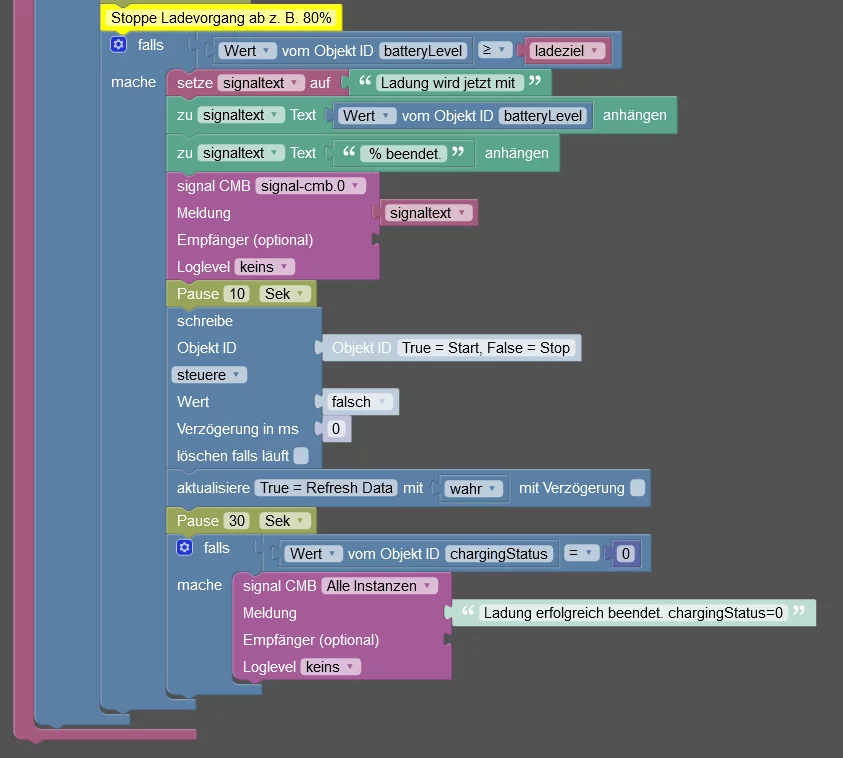Expand the 'steuere' mode dropdown

coord(208,375)
